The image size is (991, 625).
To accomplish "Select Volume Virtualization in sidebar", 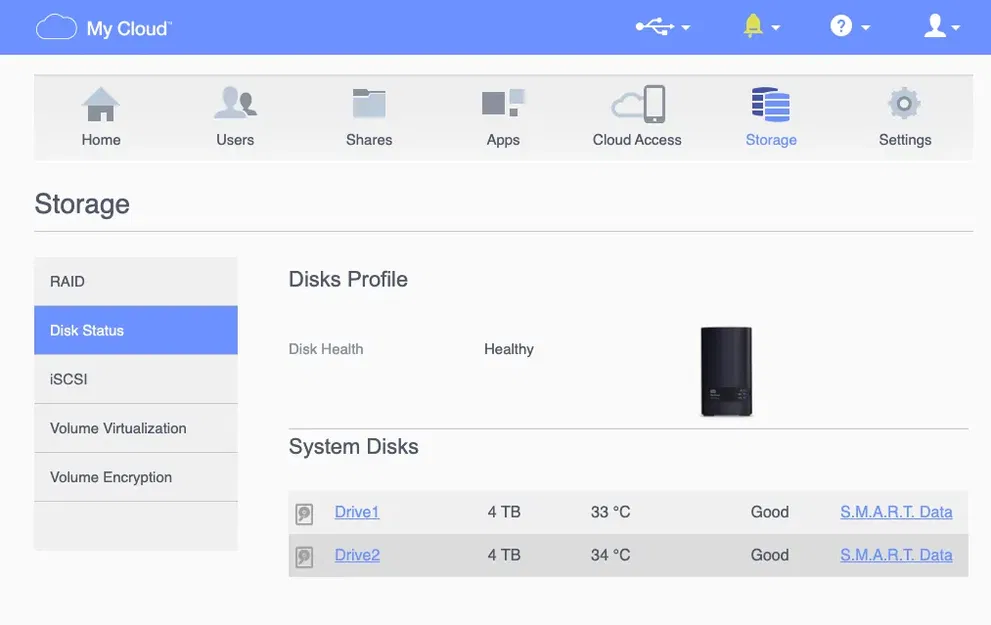I will tap(135, 428).
